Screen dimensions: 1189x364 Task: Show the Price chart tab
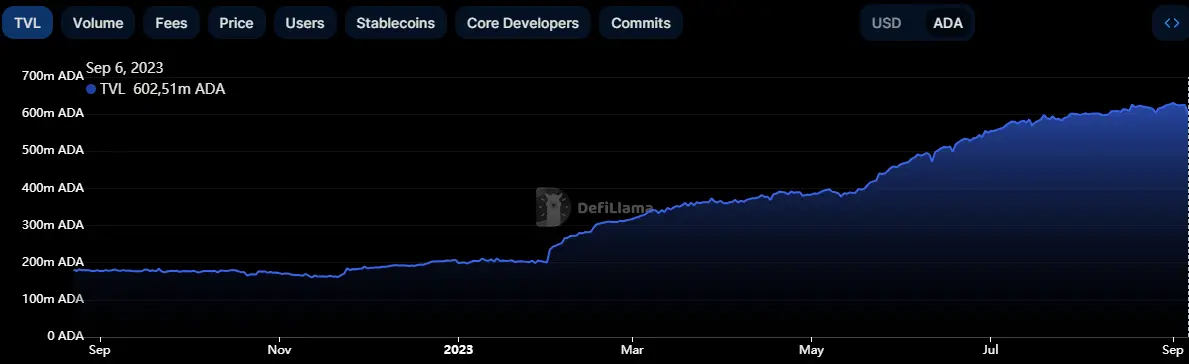pos(237,23)
